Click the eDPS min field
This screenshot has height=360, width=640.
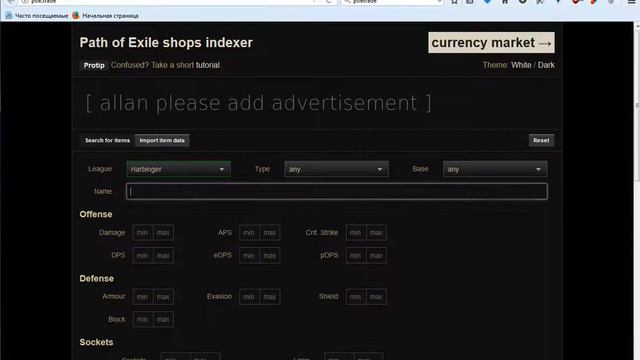(249, 256)
